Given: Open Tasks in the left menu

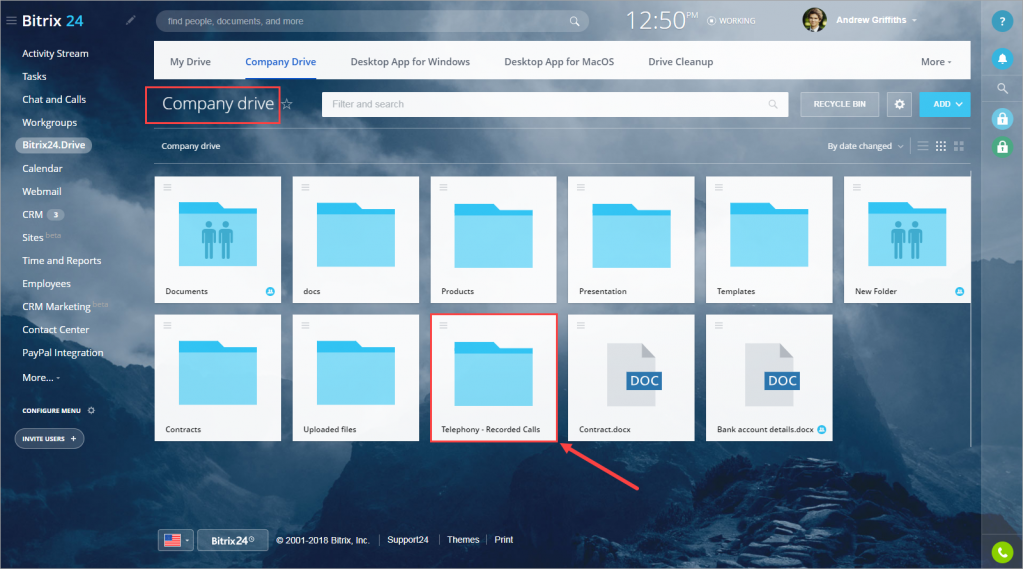Looking at the screenshot, I should pos(34,76).
